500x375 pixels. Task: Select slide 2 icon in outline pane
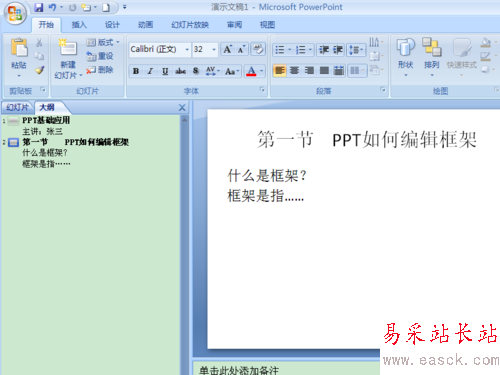[13, 143]
